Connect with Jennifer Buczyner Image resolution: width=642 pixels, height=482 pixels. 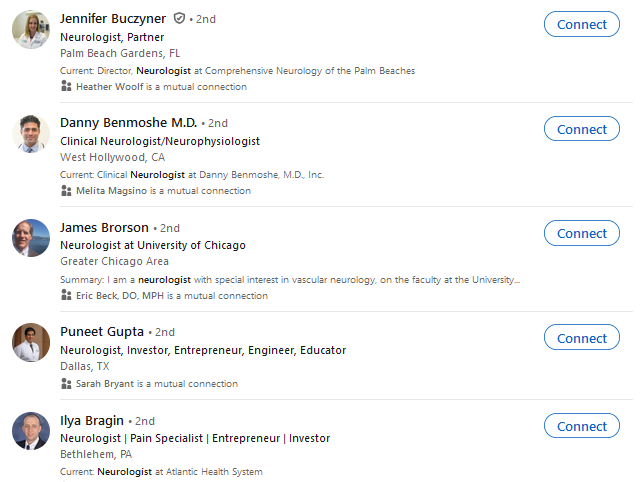click(x=581, y=25)
